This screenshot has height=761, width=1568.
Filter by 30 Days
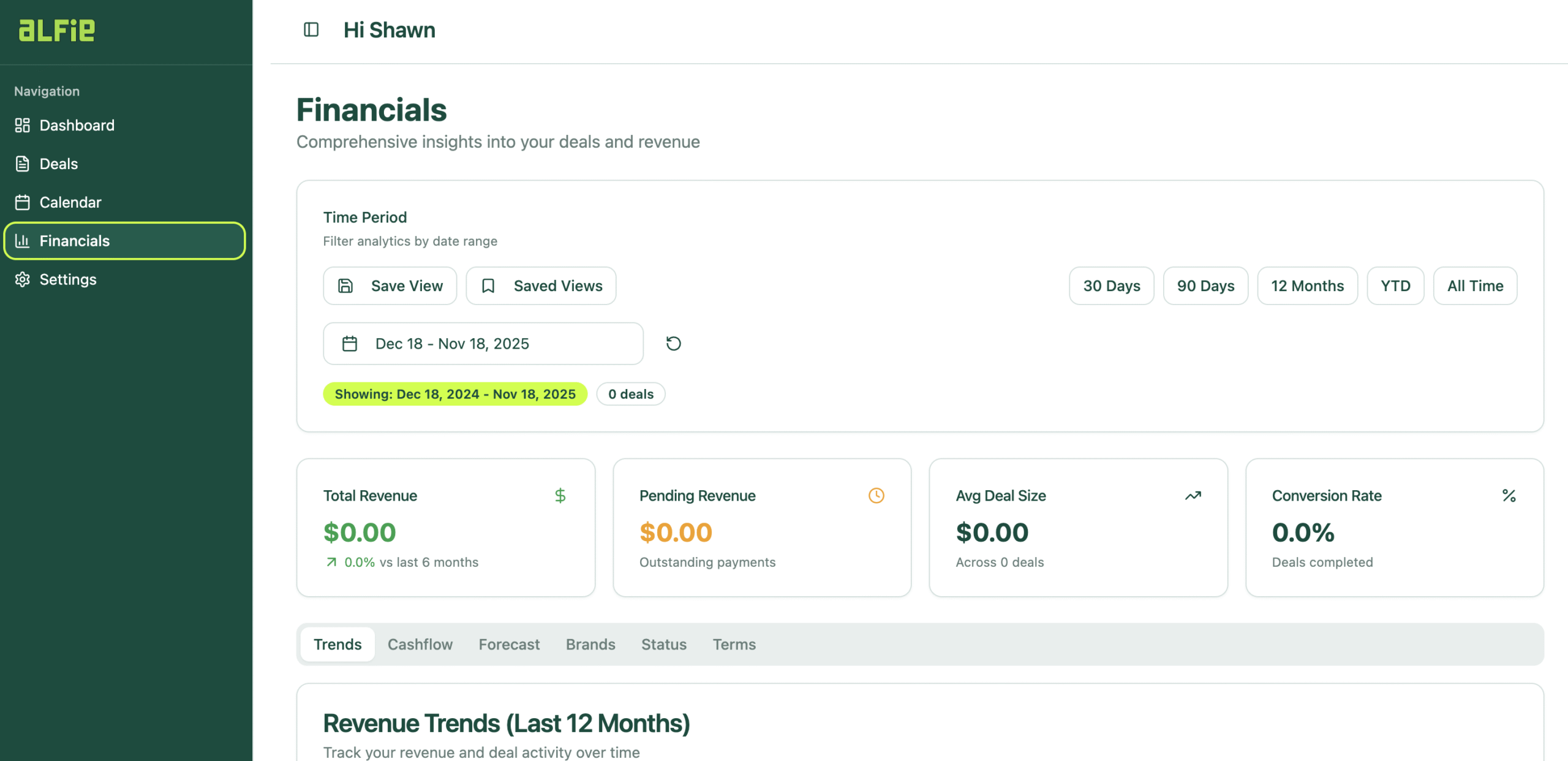[x=1111, y=286]
